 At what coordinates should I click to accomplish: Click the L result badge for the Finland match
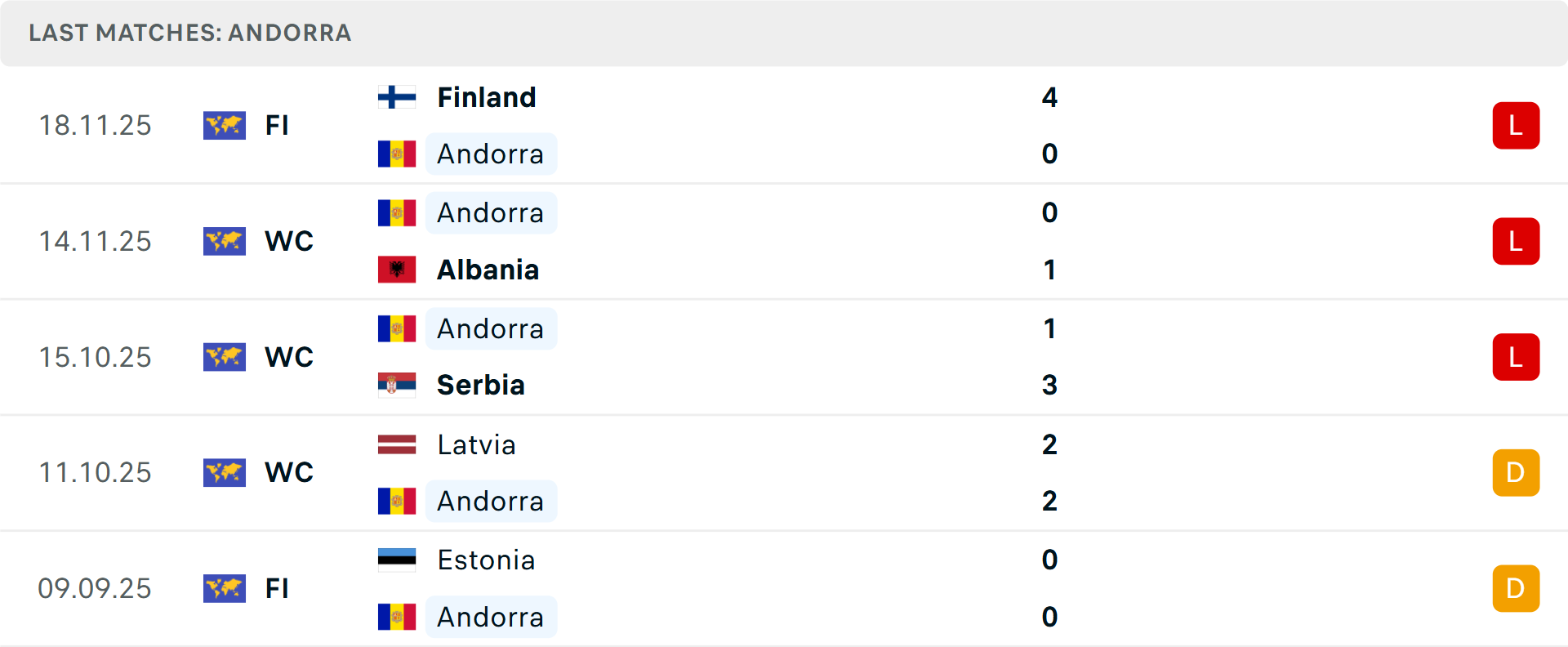pyautogui.click(x=1517, y=125)
